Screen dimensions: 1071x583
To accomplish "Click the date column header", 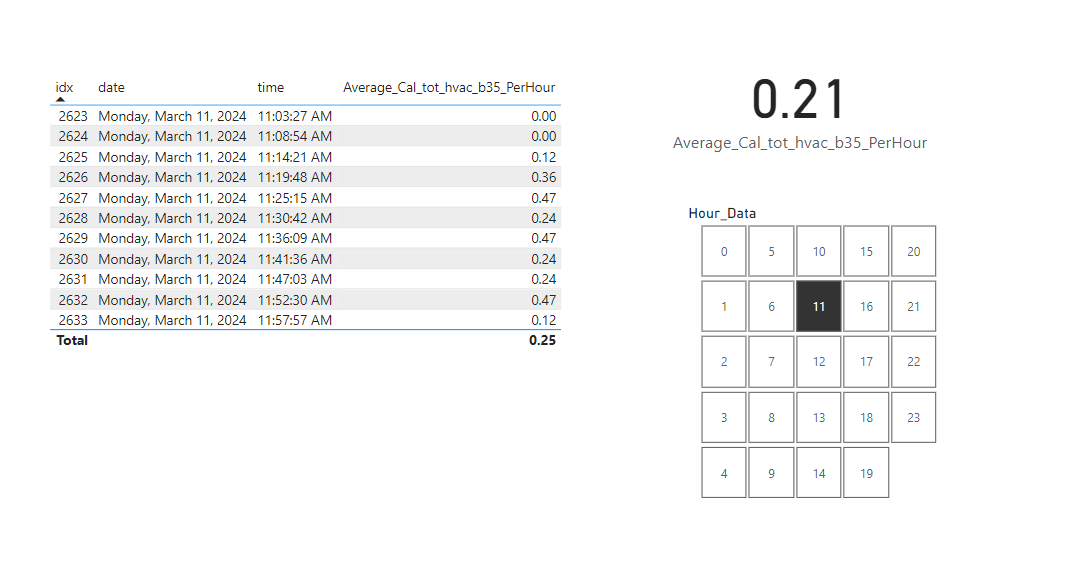I will 111,87.
